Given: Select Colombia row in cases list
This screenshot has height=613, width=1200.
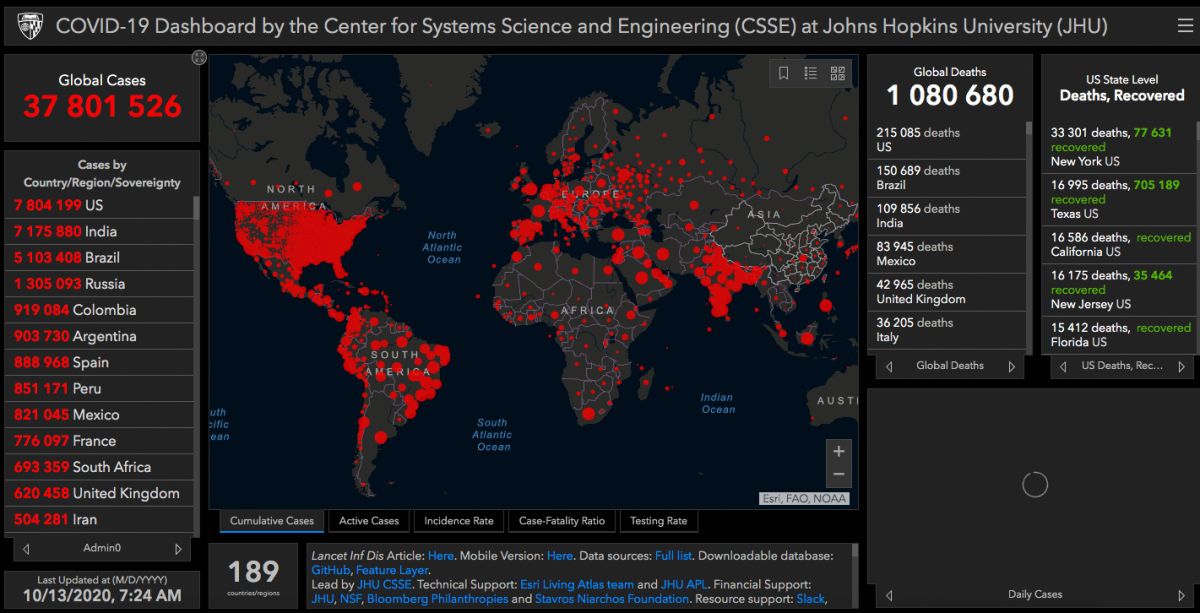Looking at the screenshot, I should click(x=100, y=310).
